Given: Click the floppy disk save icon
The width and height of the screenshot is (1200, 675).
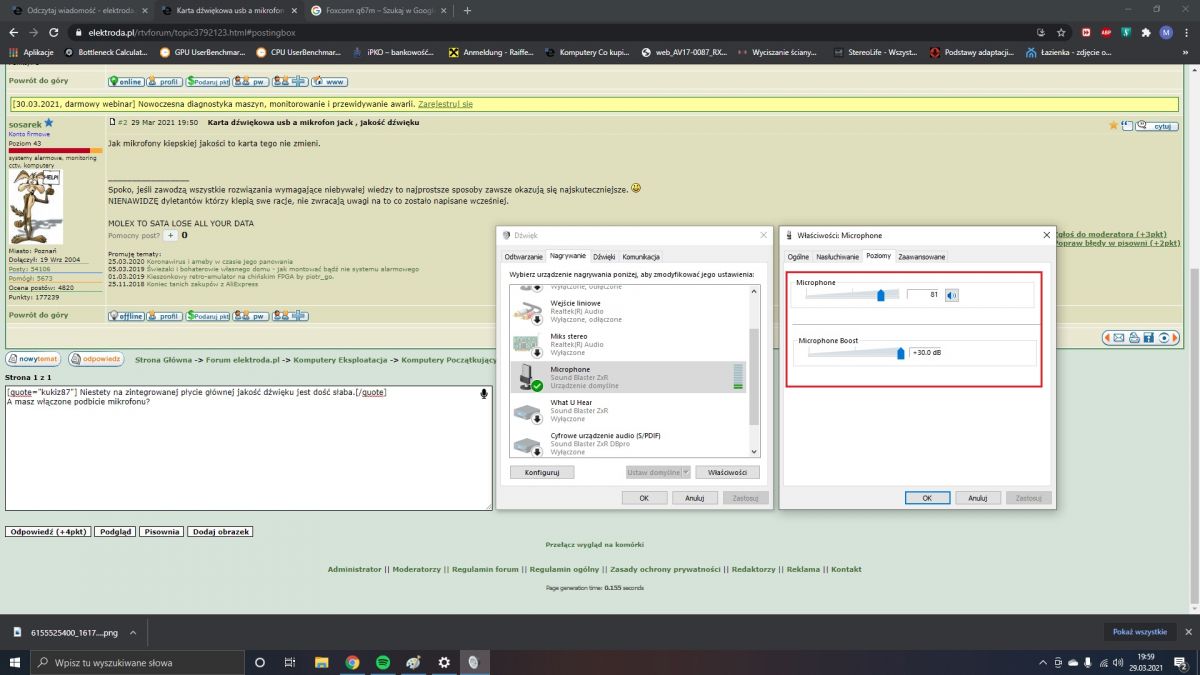Looking at the screenshot, I should click(1149, 338).
